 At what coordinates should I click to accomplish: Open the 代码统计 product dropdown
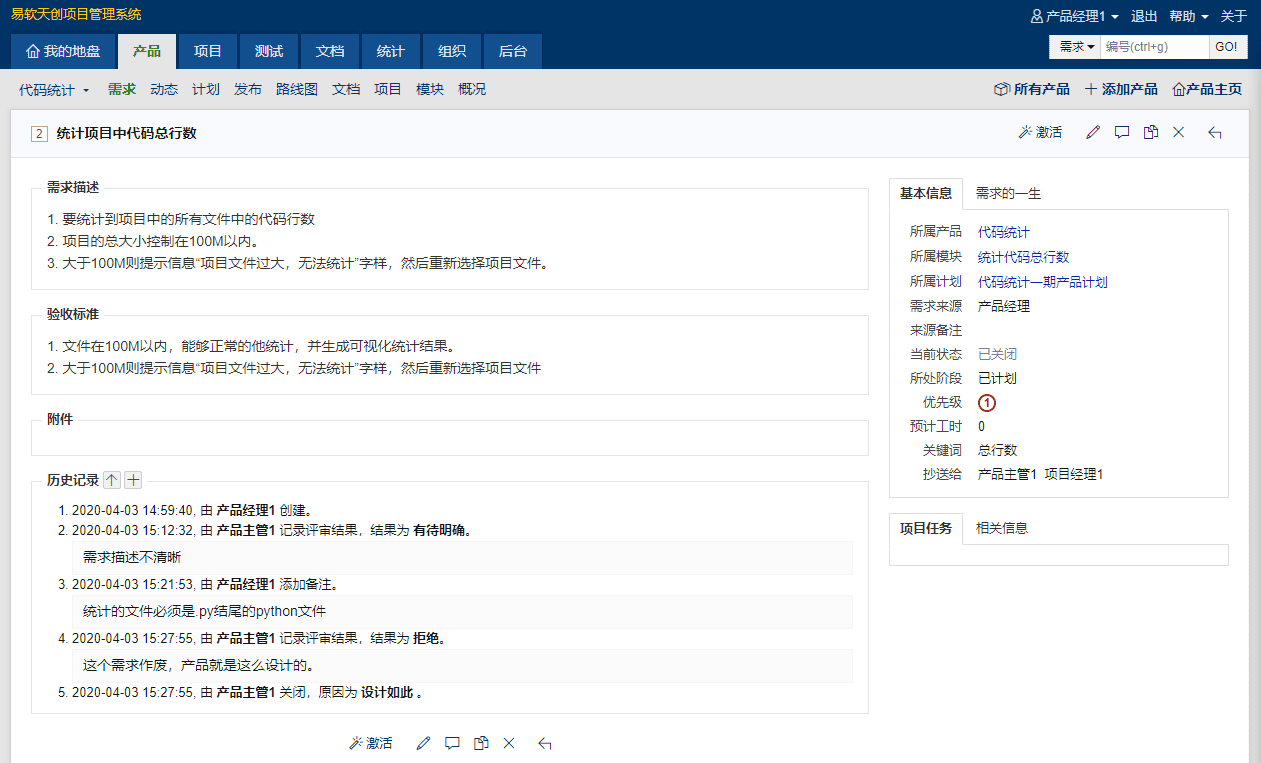tap(54, 89)
